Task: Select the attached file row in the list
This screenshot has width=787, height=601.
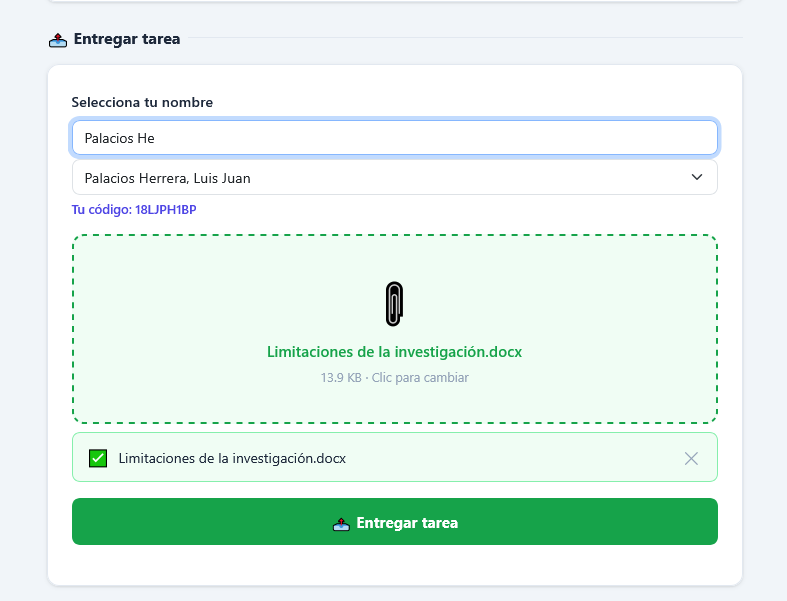Action: [395, 457]
